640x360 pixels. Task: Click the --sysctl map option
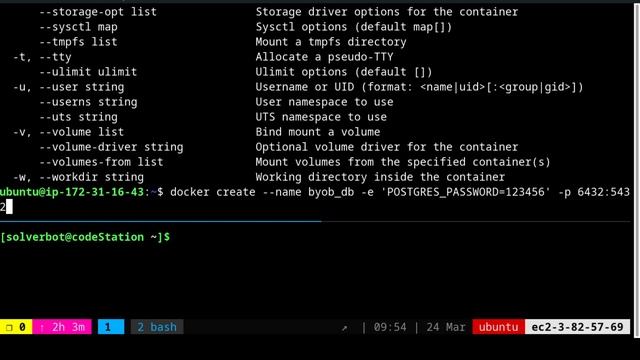click(78, 27)
